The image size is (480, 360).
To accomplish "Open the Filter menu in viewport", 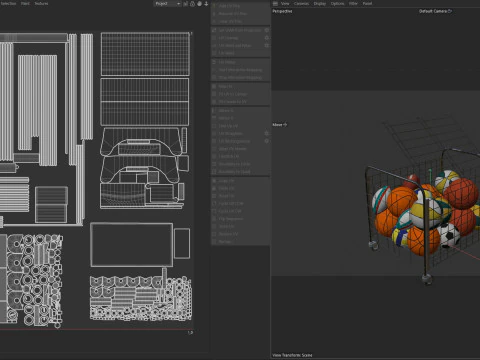I will [x=353, y=3].
